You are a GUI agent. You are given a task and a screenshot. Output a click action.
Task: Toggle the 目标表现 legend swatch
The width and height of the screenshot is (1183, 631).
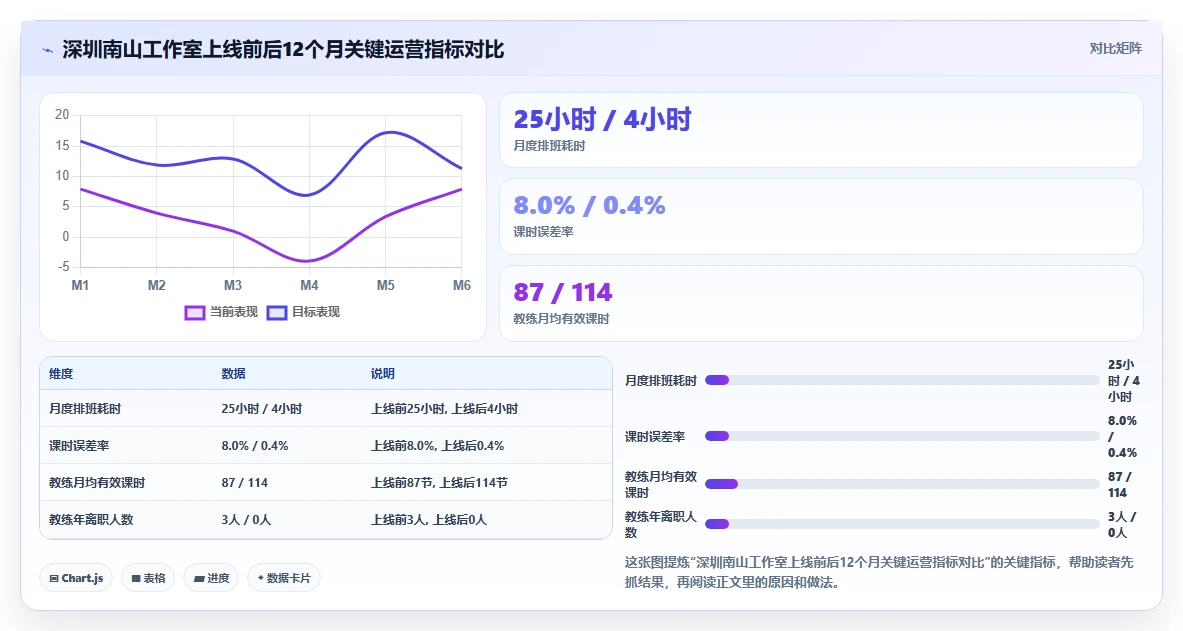277,312
